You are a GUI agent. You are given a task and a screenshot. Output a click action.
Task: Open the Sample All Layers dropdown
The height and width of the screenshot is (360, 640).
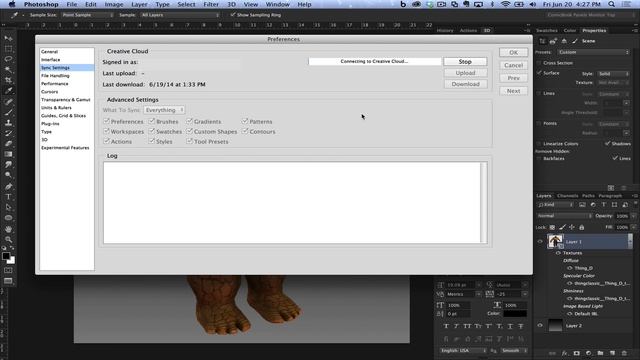[180, 15]
